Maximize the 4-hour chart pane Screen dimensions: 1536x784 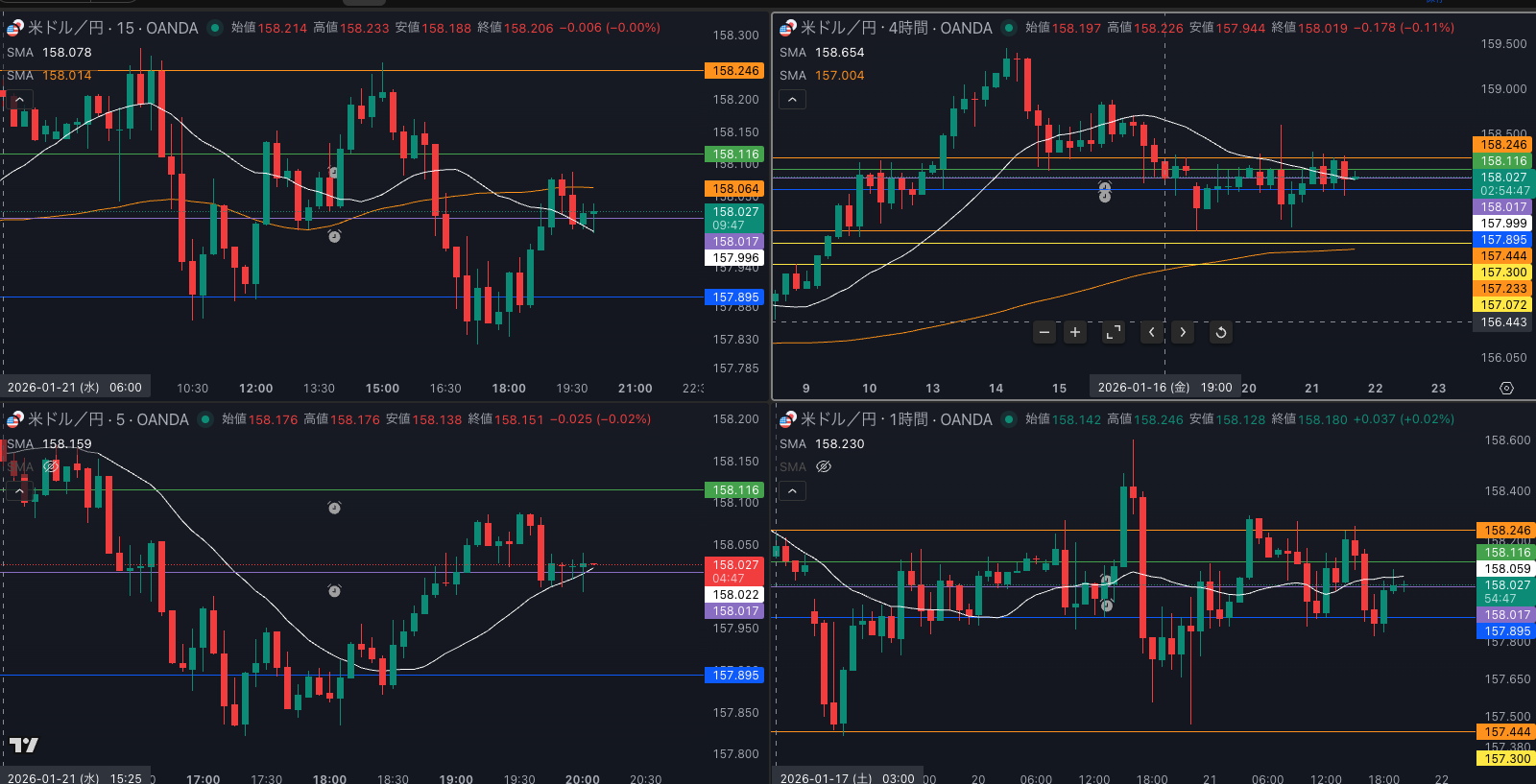tap(1114, 332)
